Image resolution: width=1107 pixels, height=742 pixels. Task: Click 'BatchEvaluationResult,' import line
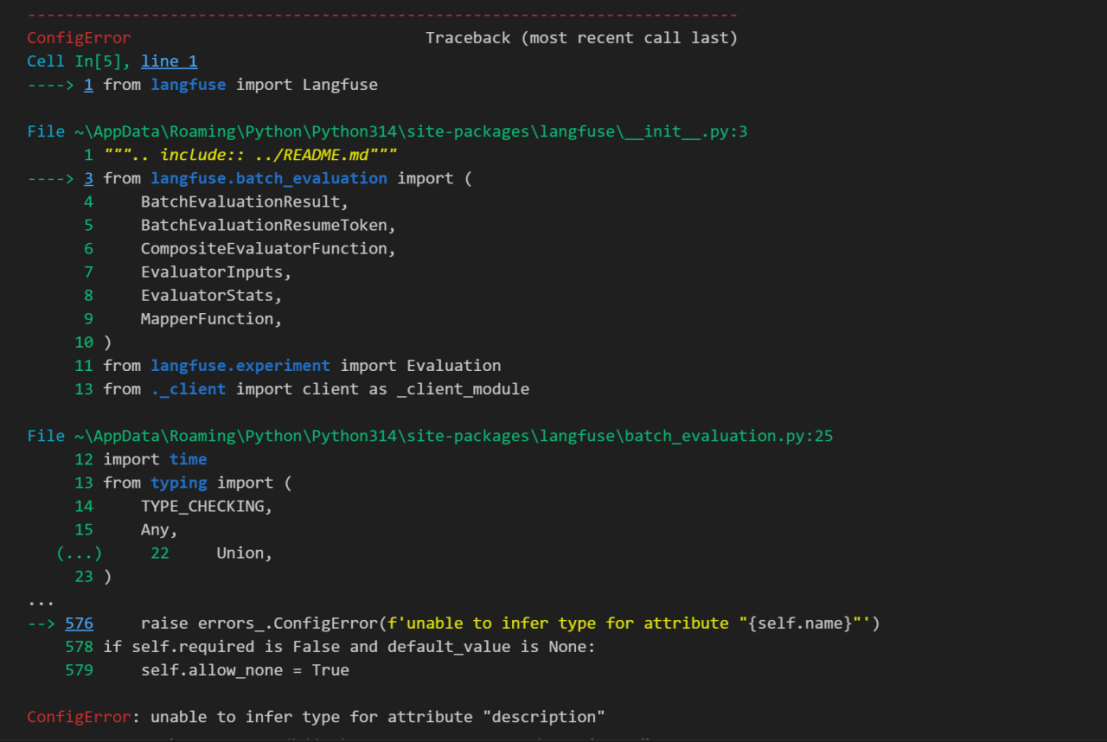[244, 202]
